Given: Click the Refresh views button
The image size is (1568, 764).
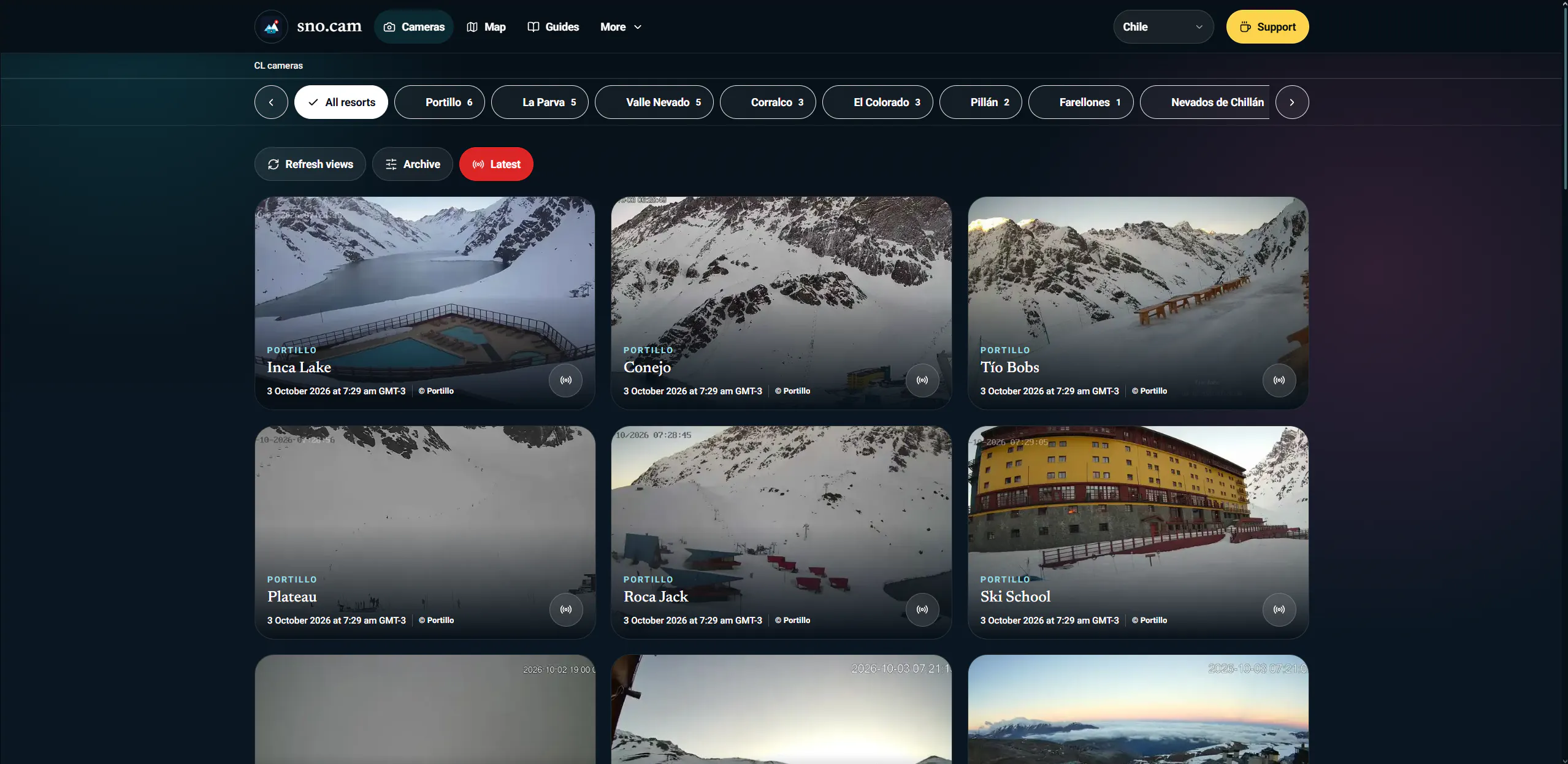Looking at the screenshot, I should coord(310,164).
